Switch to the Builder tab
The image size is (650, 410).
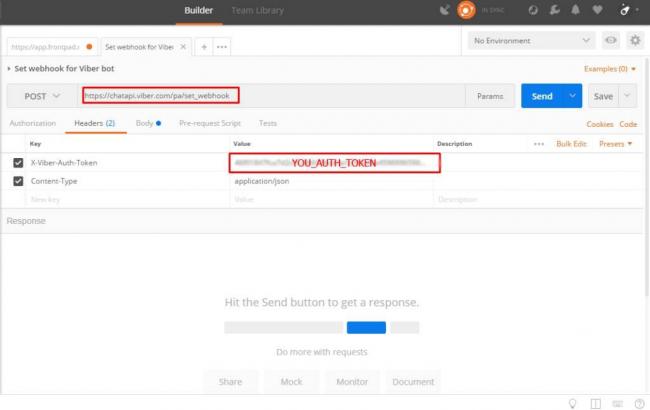pos(199,11)
